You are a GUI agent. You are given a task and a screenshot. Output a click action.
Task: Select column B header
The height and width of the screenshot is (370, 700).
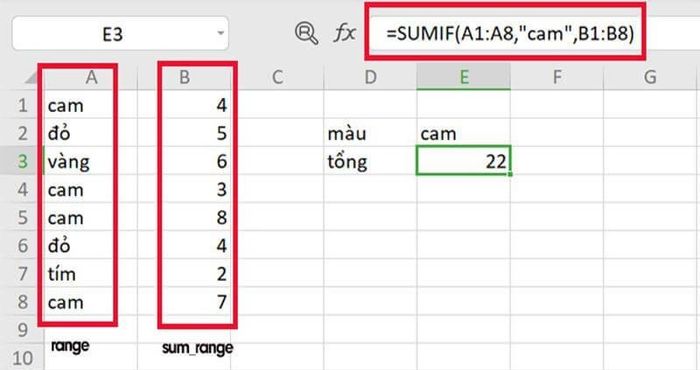pyautogui.click(x=184, y=77)
